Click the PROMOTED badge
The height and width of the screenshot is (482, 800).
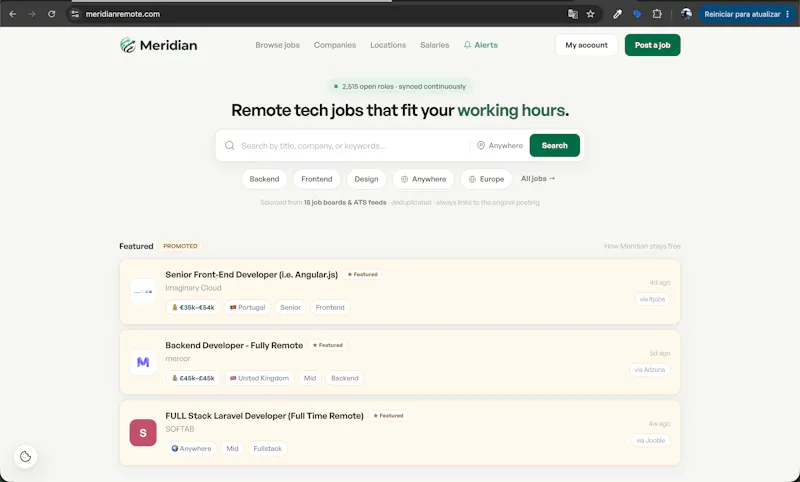(180, 246)
